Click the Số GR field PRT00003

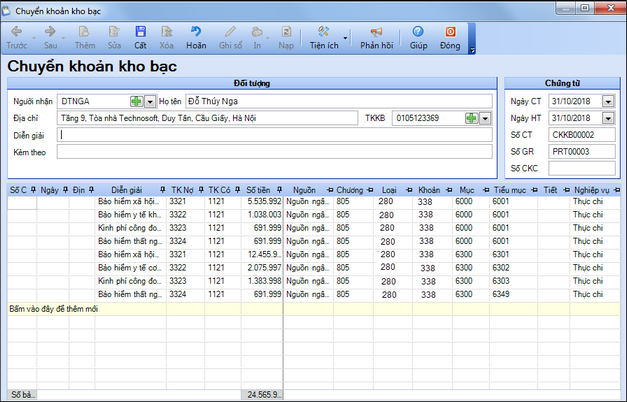582,152
